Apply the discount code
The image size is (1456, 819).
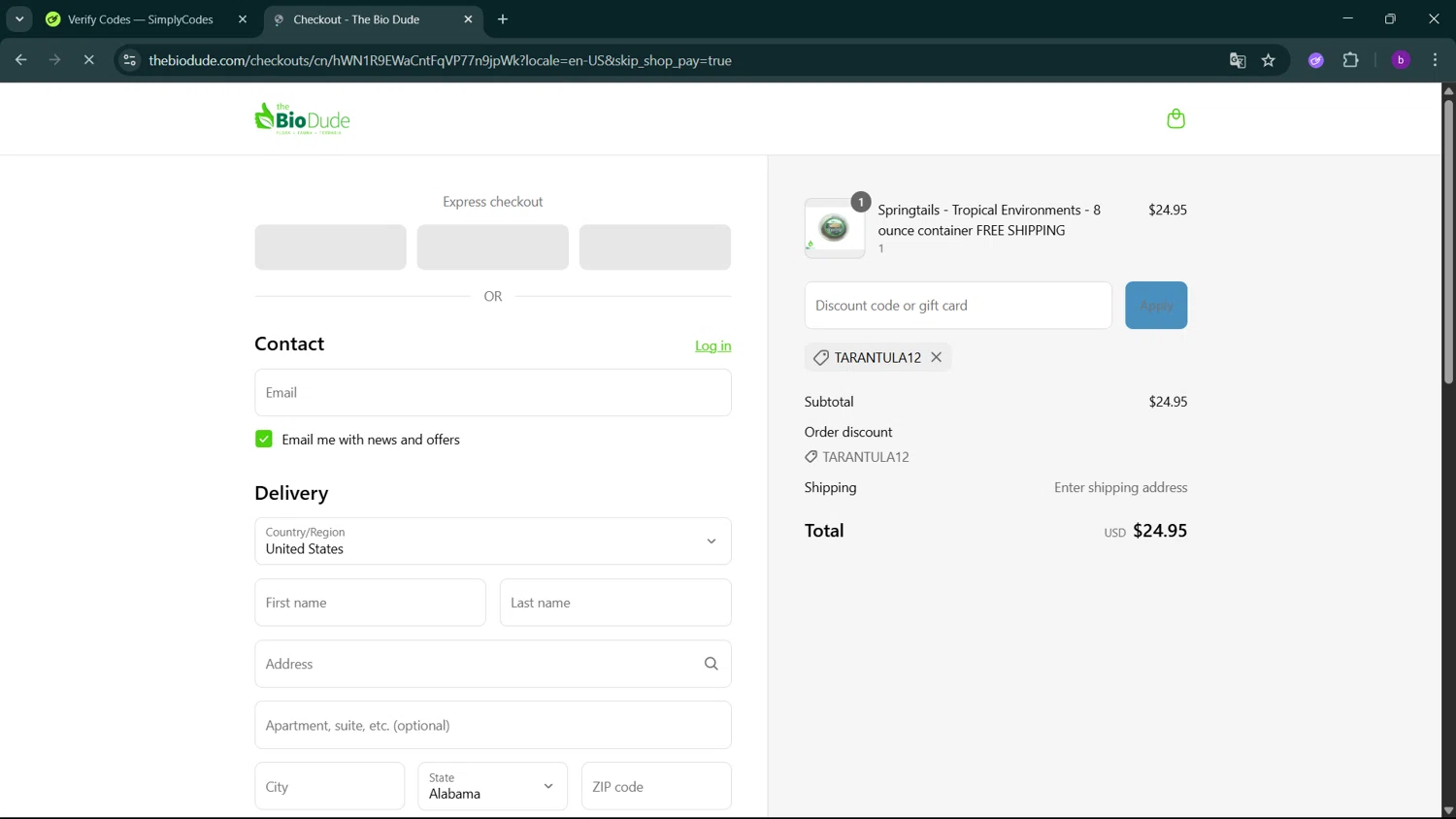point(1156,305)
